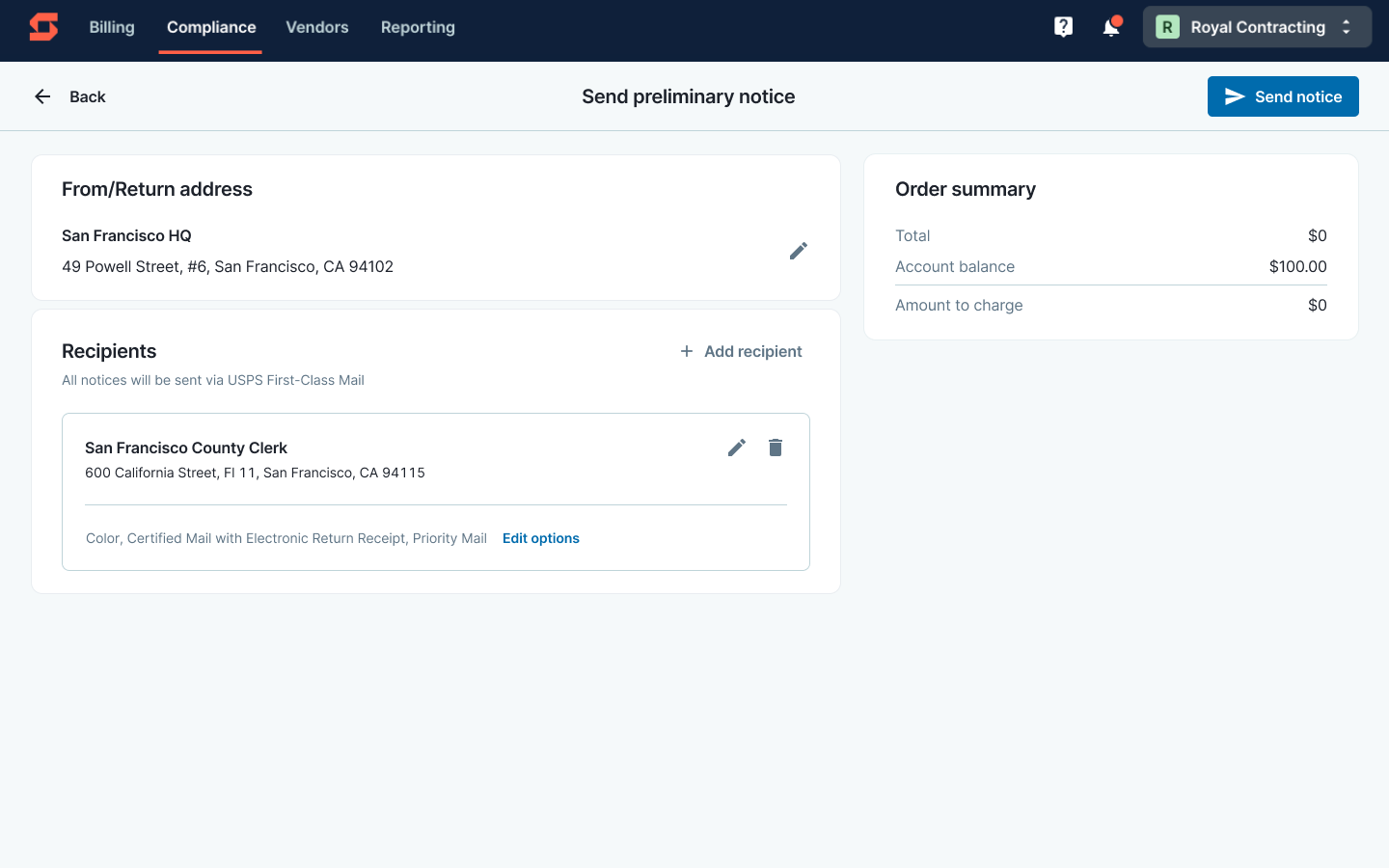Click the 'Send preliminary notice' page title
This screenshot has height=868, width=1389.
click(689, 96)
